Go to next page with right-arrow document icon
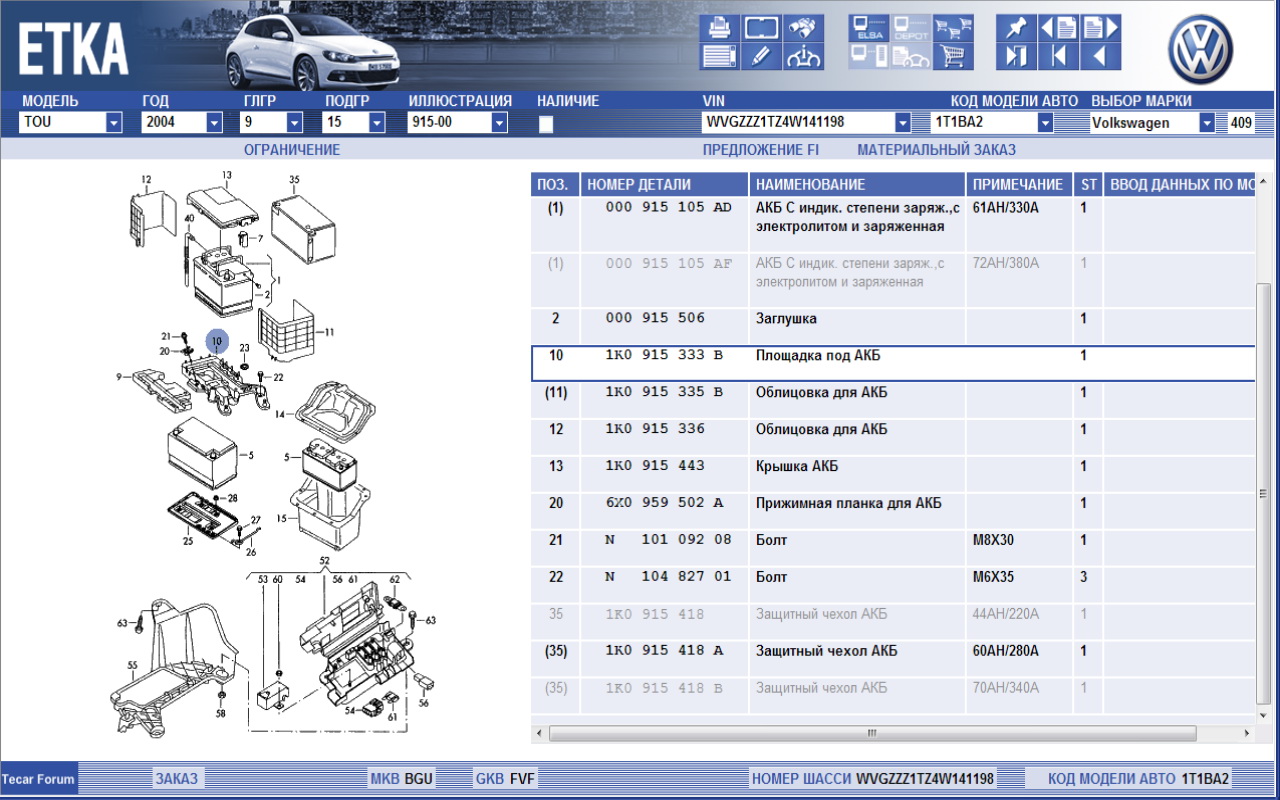1280x800 pixels. click(x=1101, y=28)
